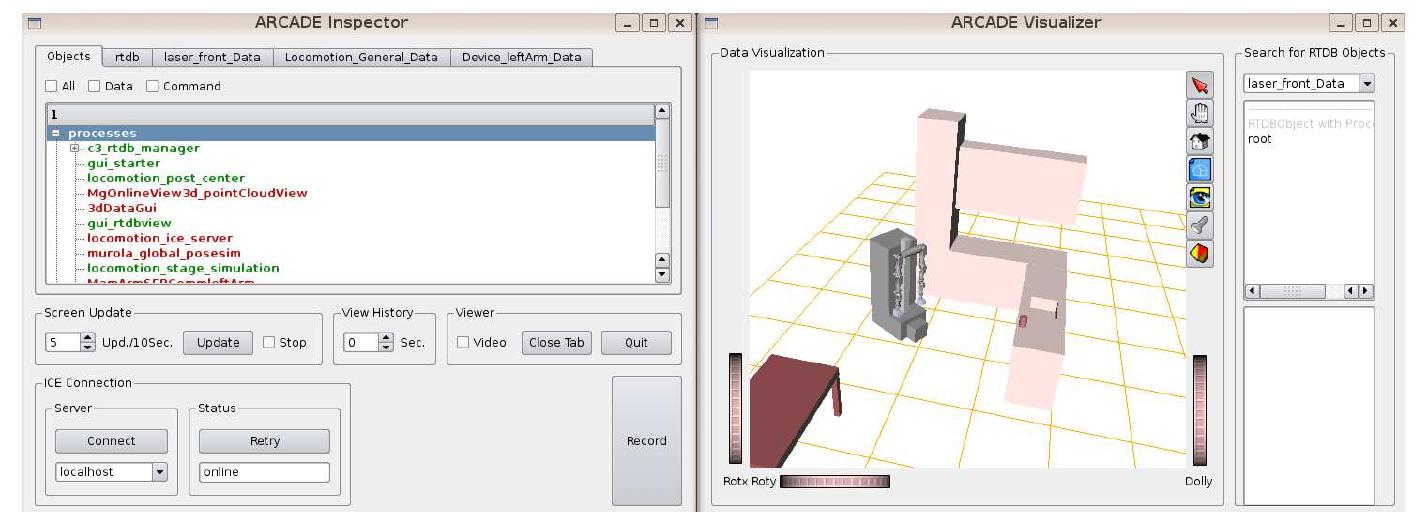Viewport: 1421px width, 512px height.
Task: Collapse the processes tree node
Action: (56, 133)
